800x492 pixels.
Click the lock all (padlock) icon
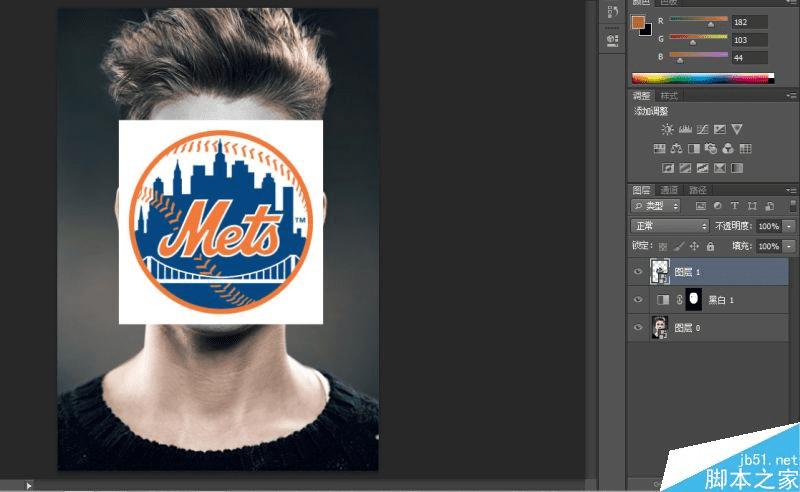pos(710,247)
